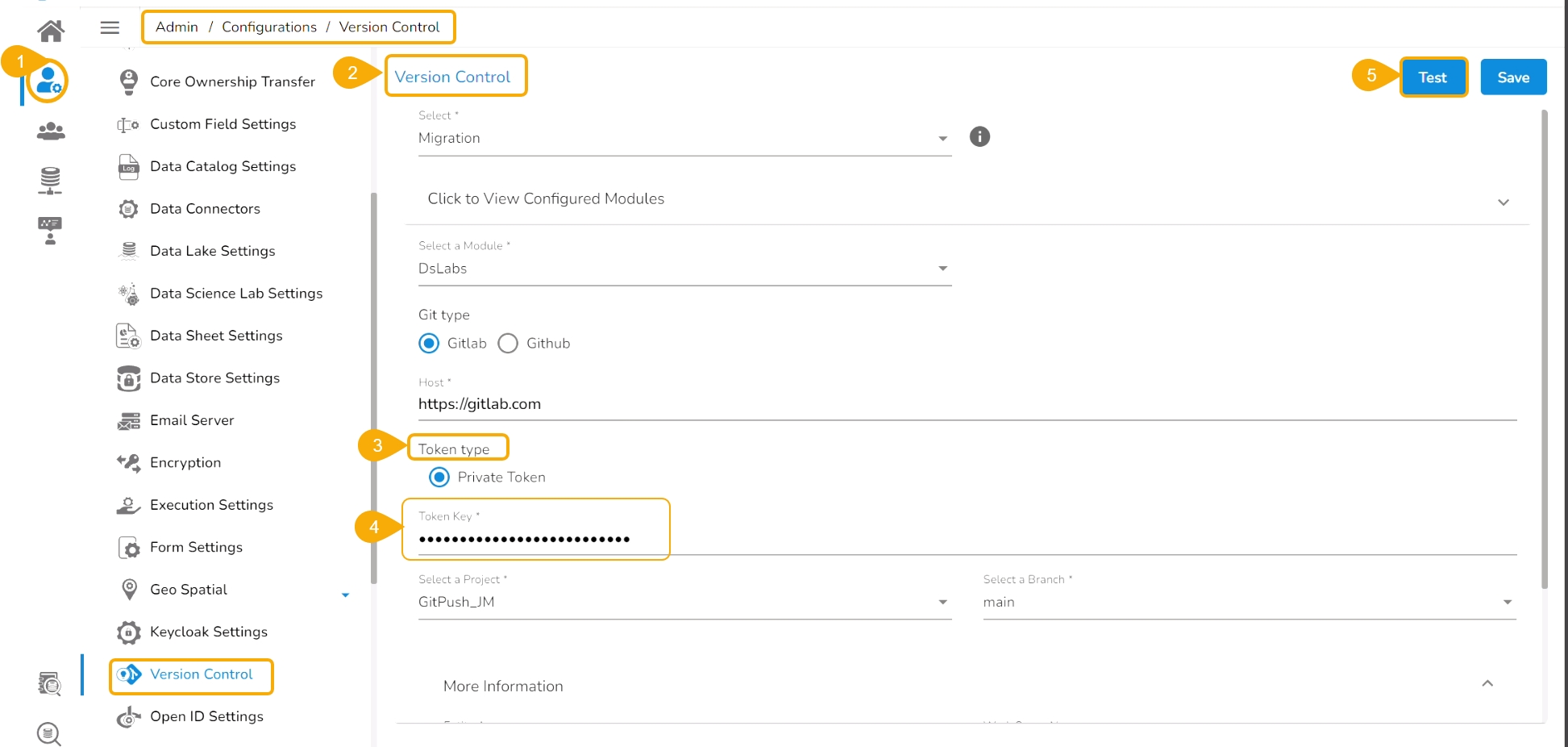Click the sidebar vertical scrollbar
This screenshot has height=747, width=1568.
373,387
